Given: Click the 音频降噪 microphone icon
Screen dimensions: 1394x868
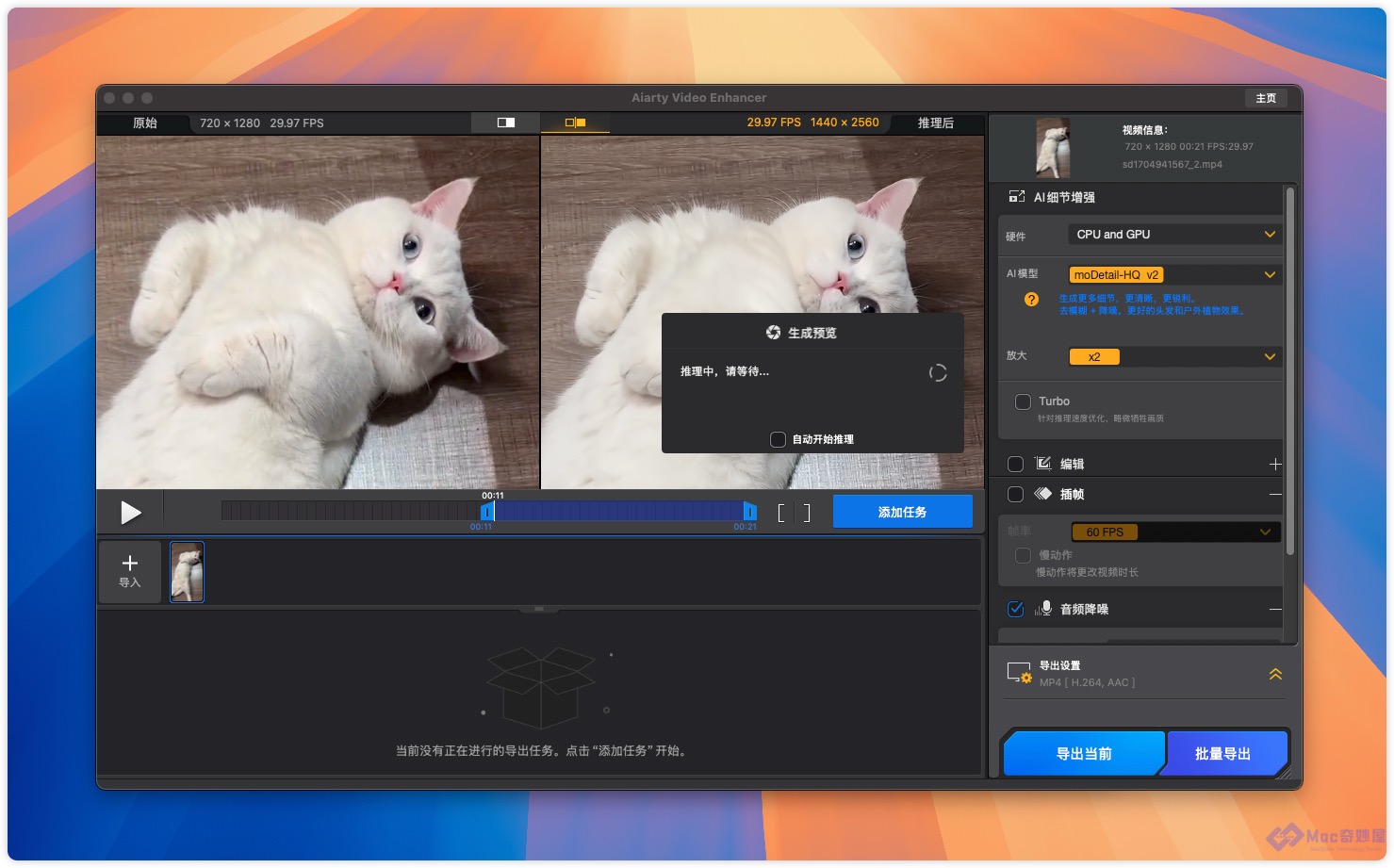Looking at the screenshot, I should (1043, 609).
